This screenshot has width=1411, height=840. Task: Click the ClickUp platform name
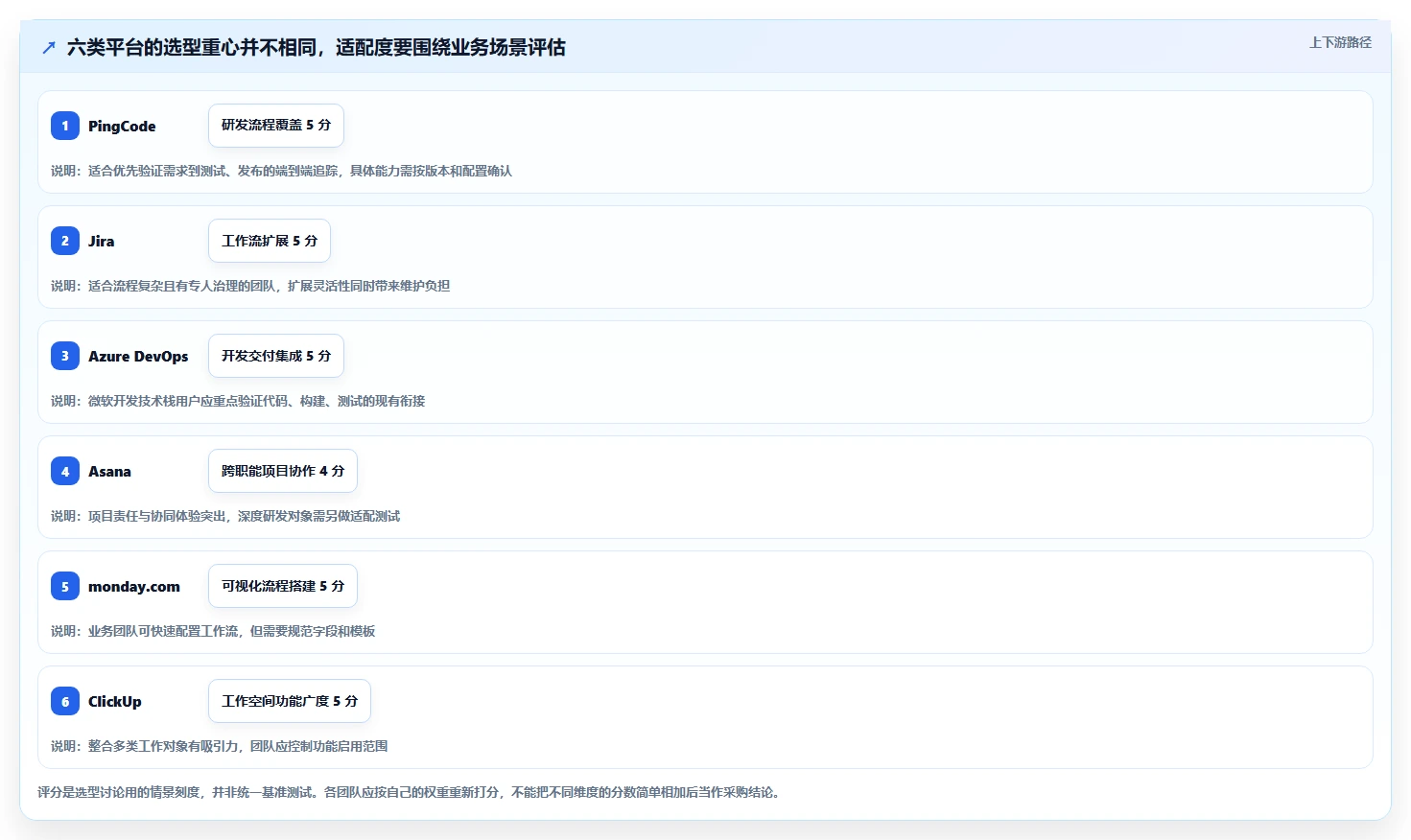click(115, 701)
